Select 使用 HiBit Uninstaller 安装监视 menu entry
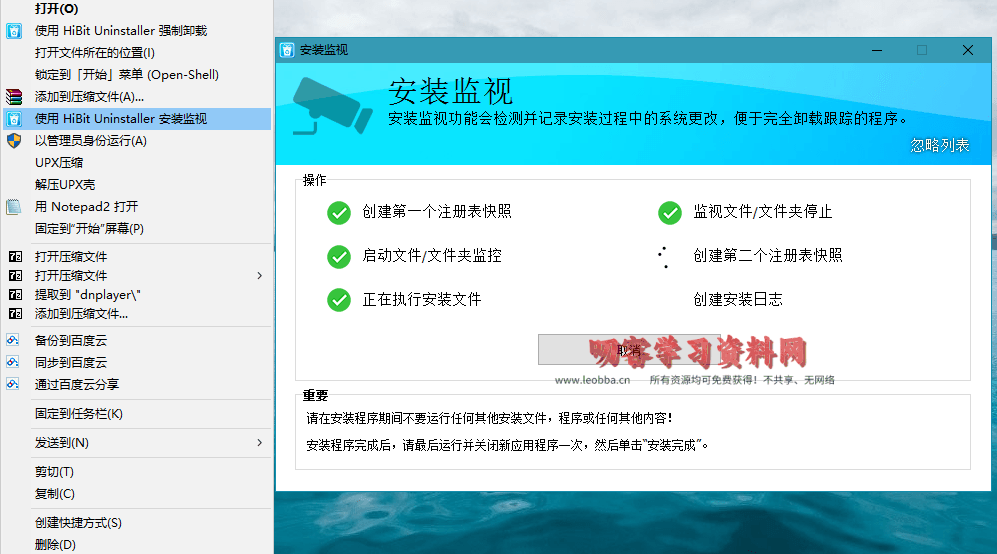997x554 pixels. [121, 119]
